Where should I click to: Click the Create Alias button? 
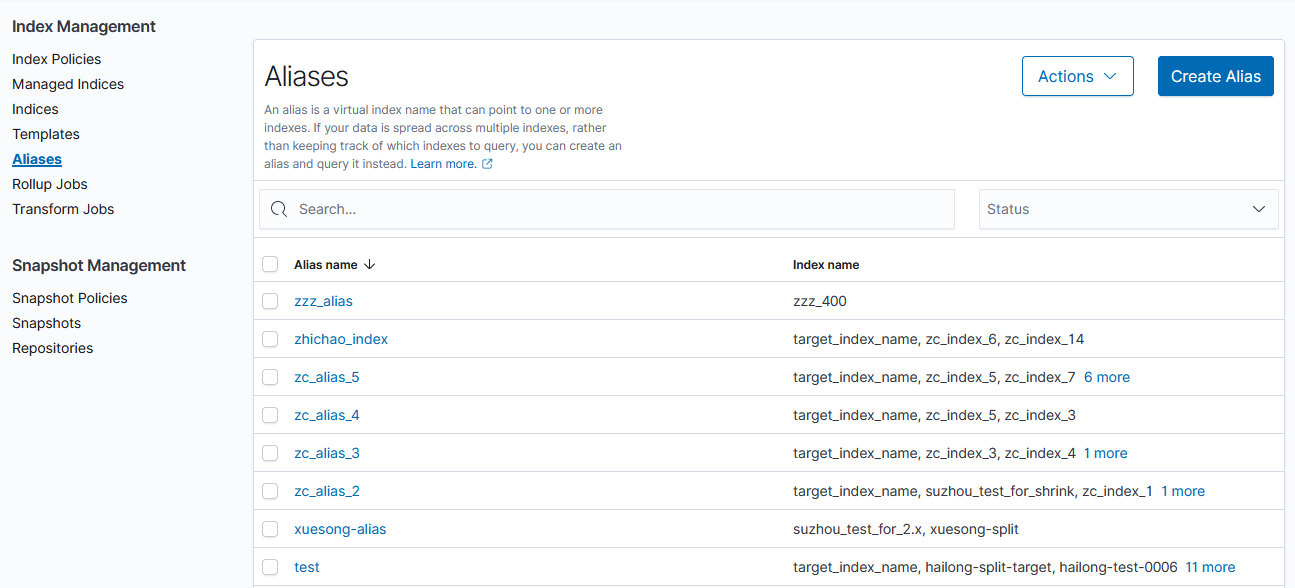point(1215,75)
